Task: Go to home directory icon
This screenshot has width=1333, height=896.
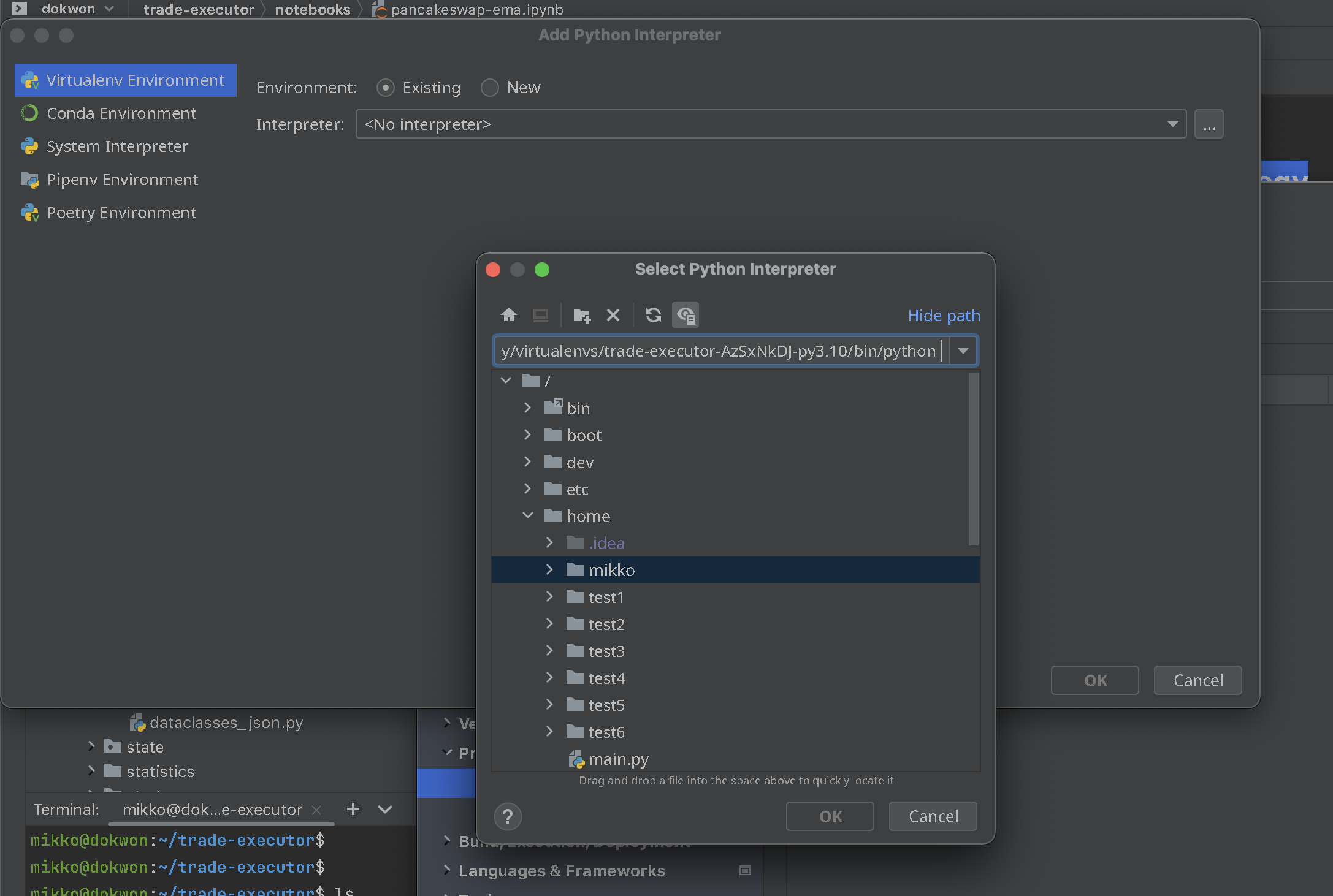Action: tap(508, 315)
